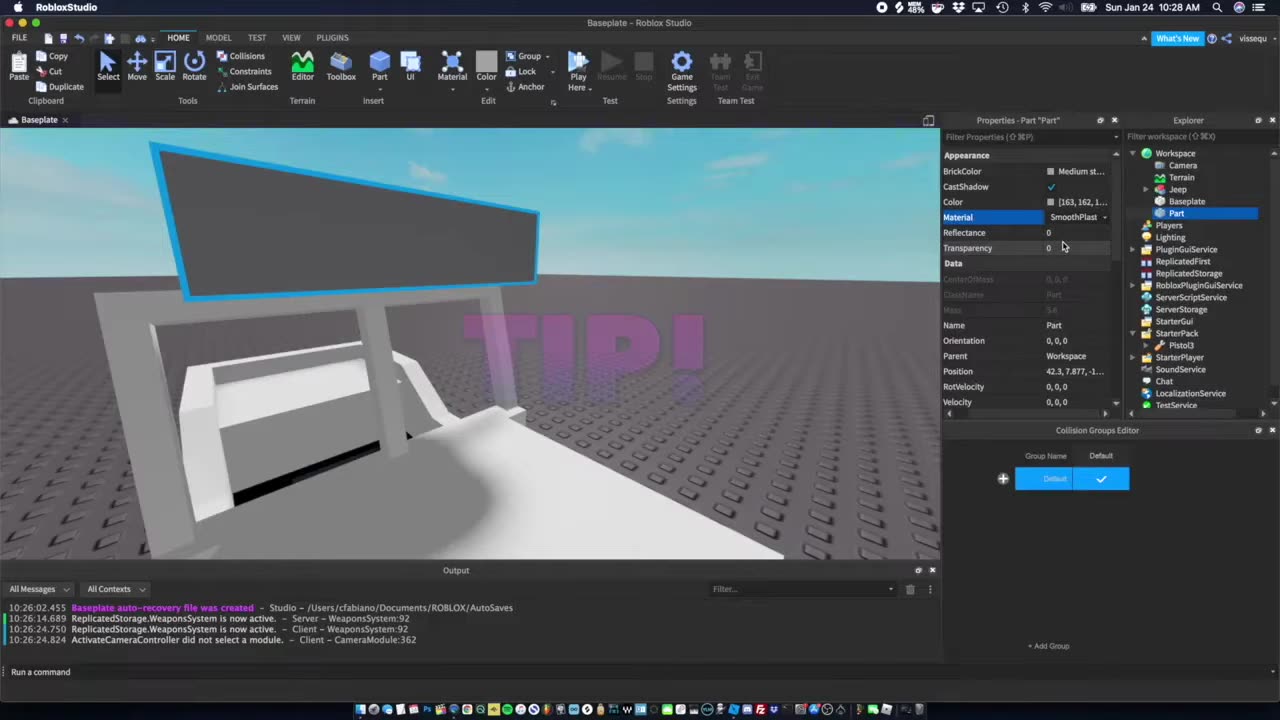
Task: Activate the Scale tool
Action: pos(165,67)
